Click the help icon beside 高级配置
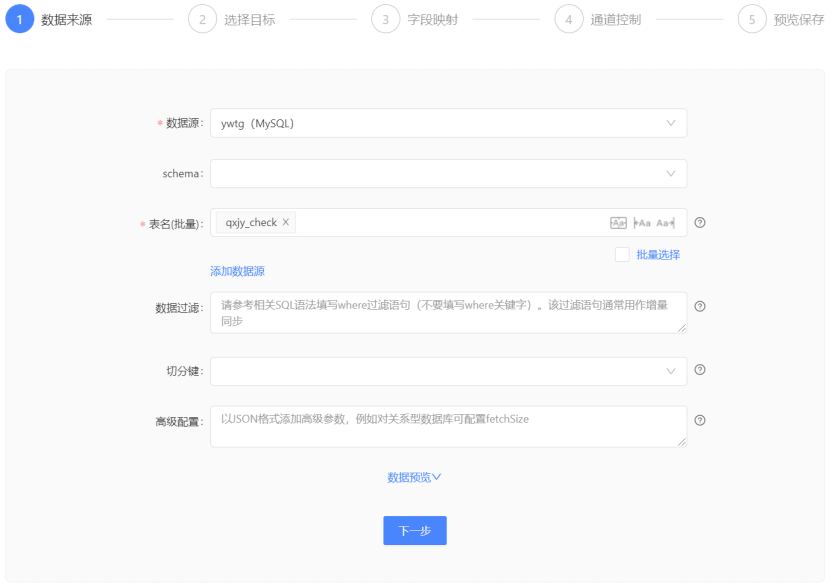This screenshot has width=832, height=586. [x=700, y=420]
